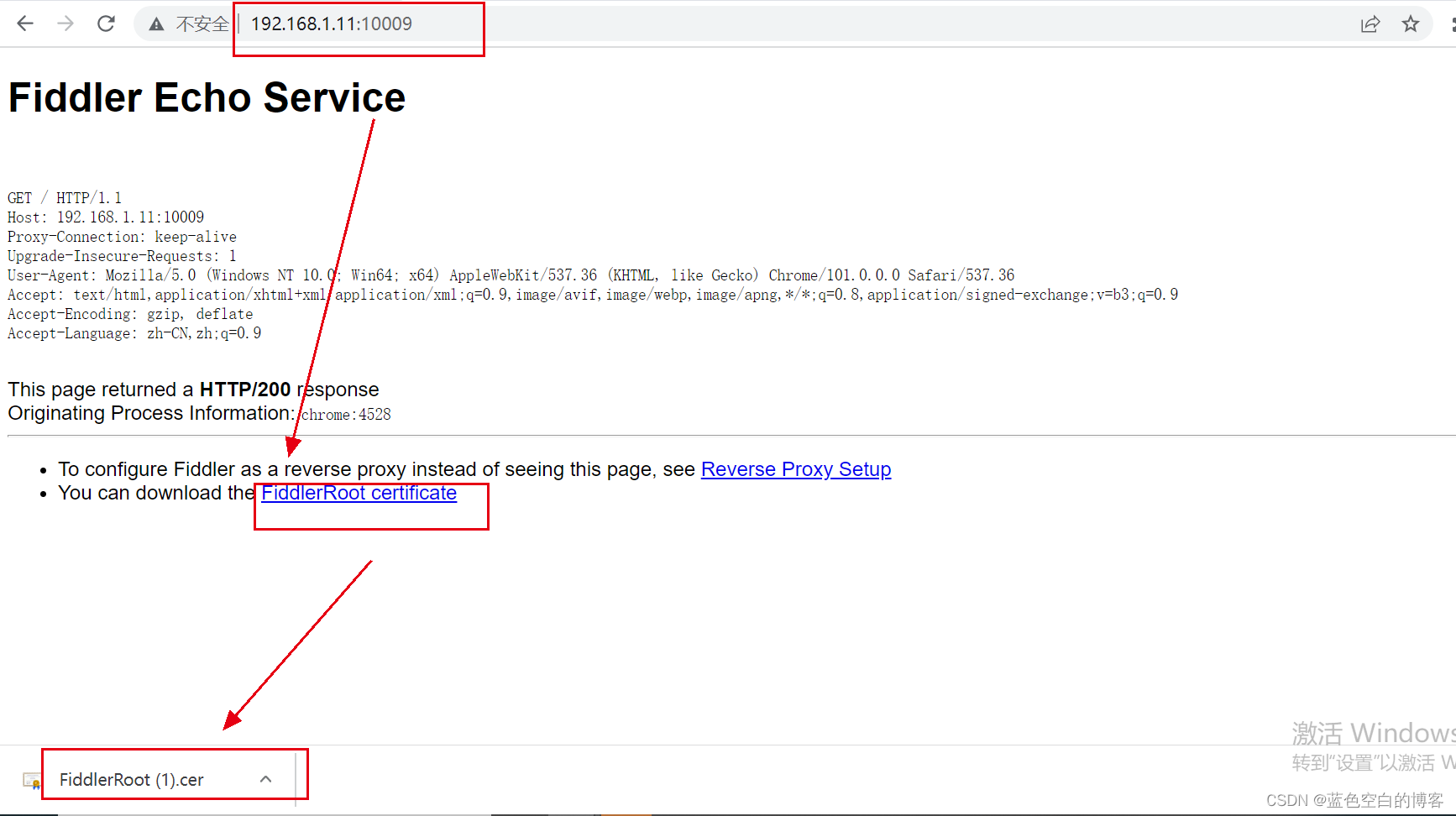Screen dimensions: 1456x816
Task: Select the Accept-Language: zh-CN line
Action: point(134,333)
